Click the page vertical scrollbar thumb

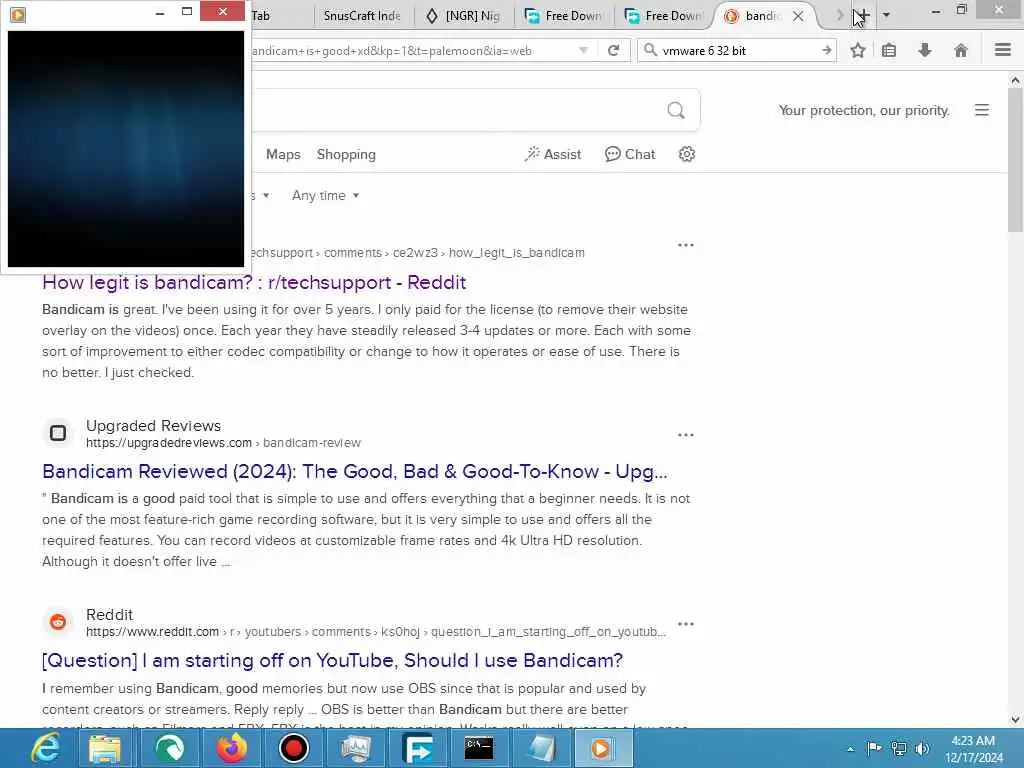click(1015, 160)
